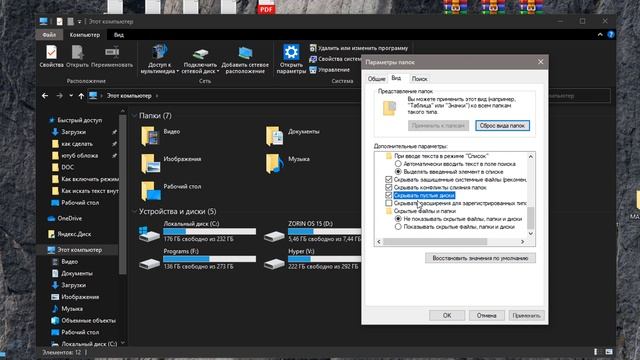This screenshot has width=640, height=360.
Task: Open the Музыка folder icon
Action: point(274,163)
